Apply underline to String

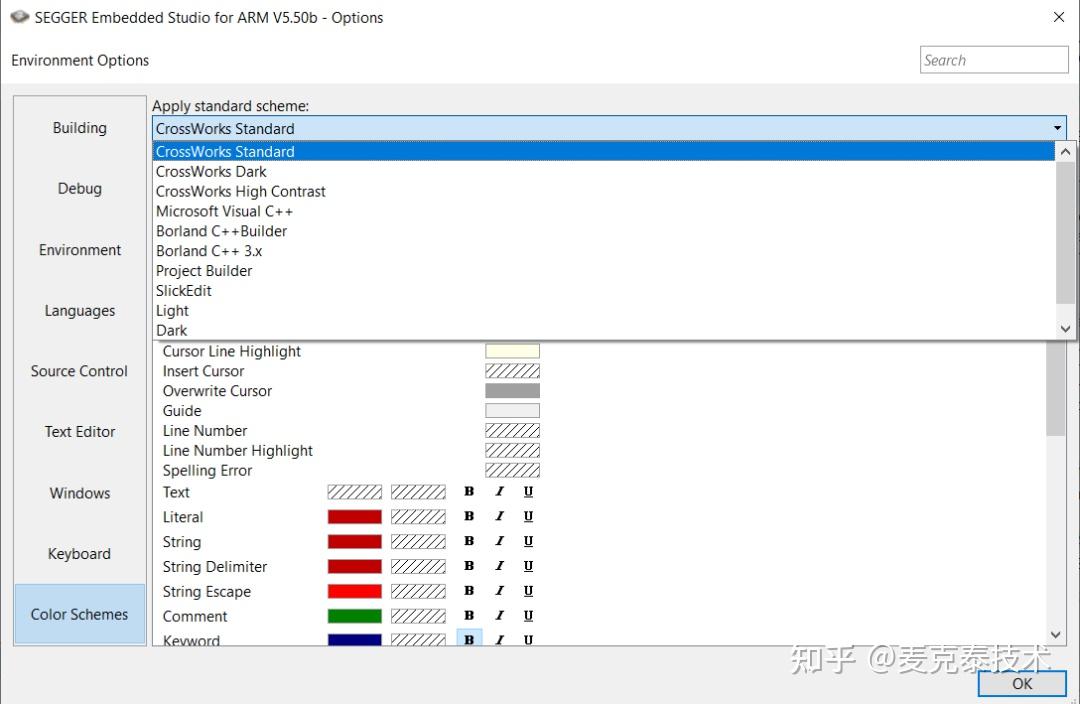(528, 541)
